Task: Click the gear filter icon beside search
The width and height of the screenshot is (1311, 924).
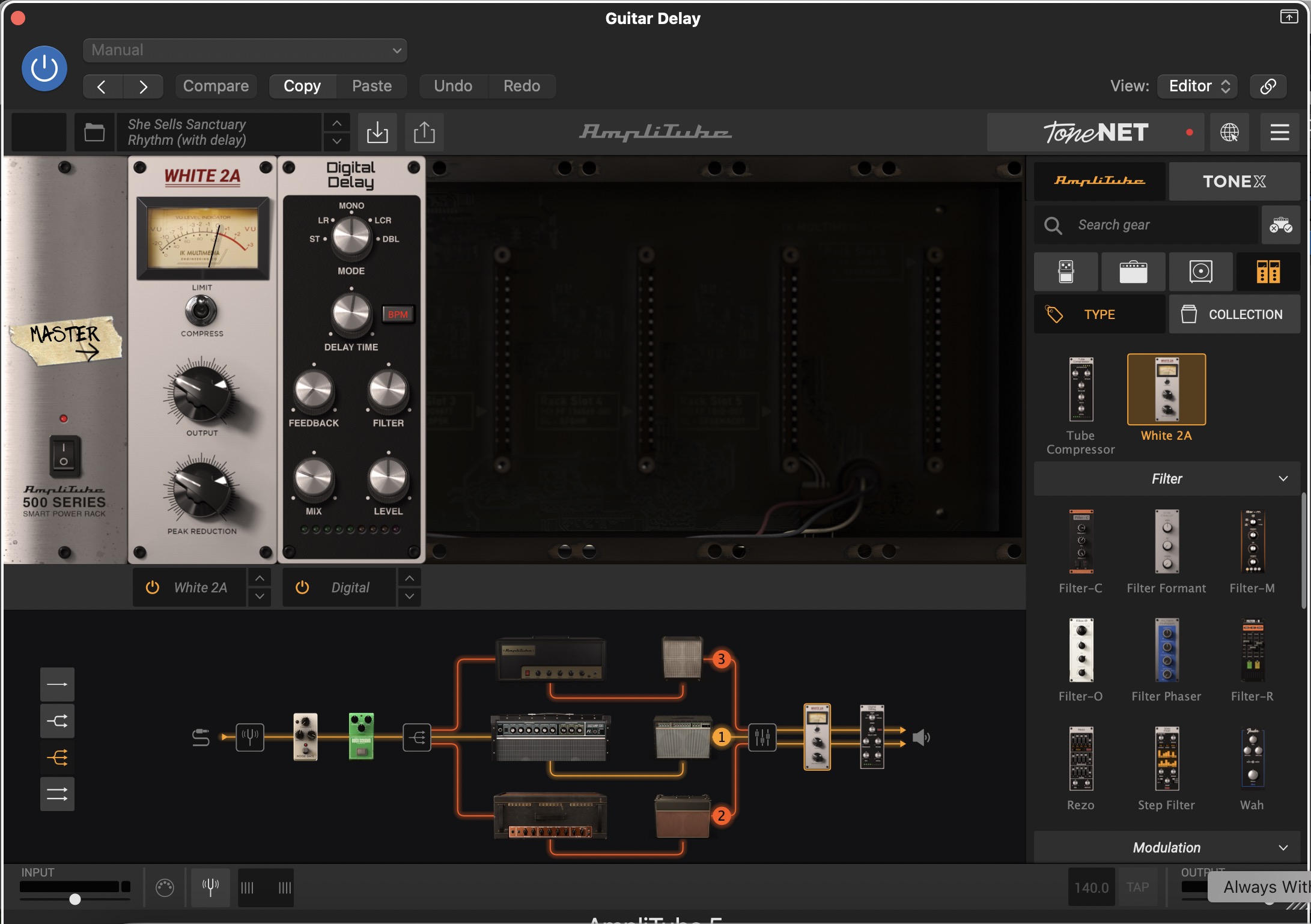Action: pos(1281,225)
